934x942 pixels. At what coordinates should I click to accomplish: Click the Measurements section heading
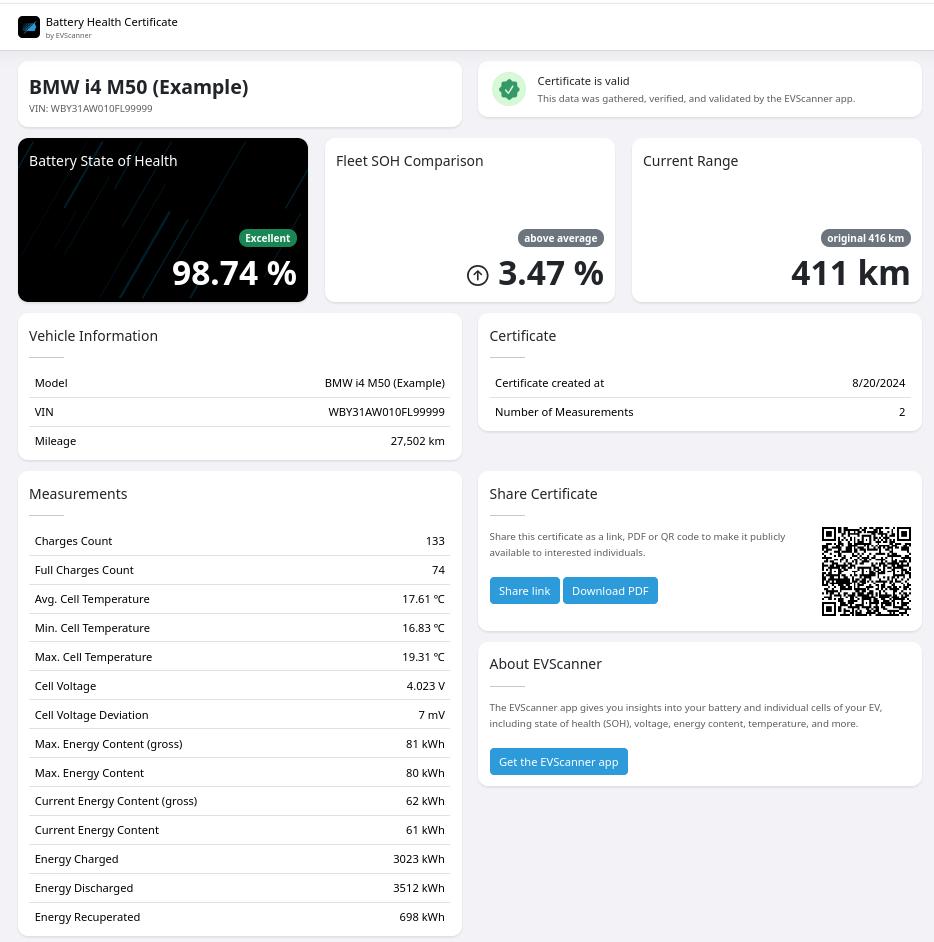[78, 494]
